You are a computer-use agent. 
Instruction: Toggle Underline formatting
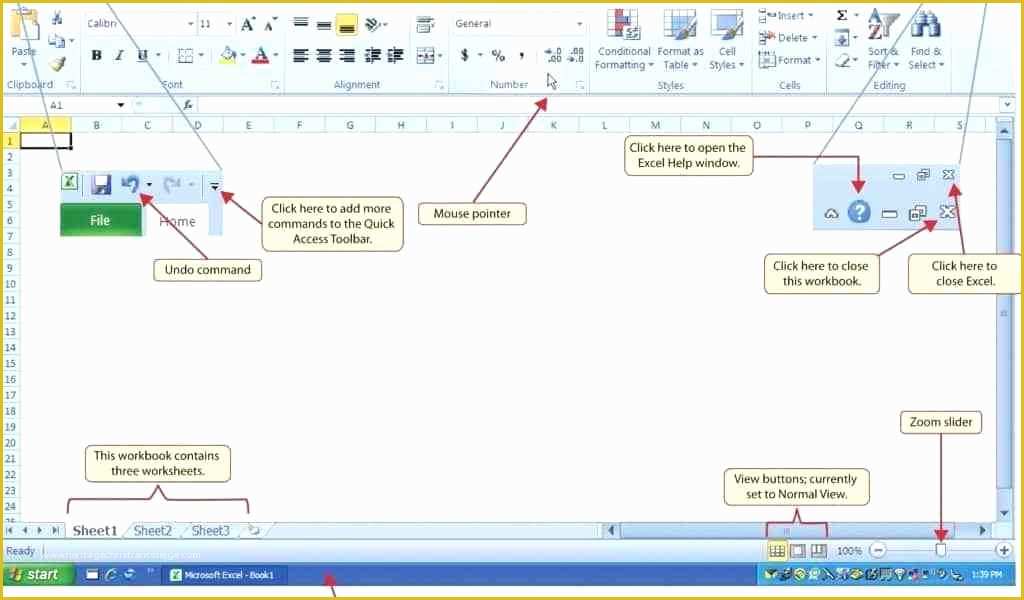142,55
